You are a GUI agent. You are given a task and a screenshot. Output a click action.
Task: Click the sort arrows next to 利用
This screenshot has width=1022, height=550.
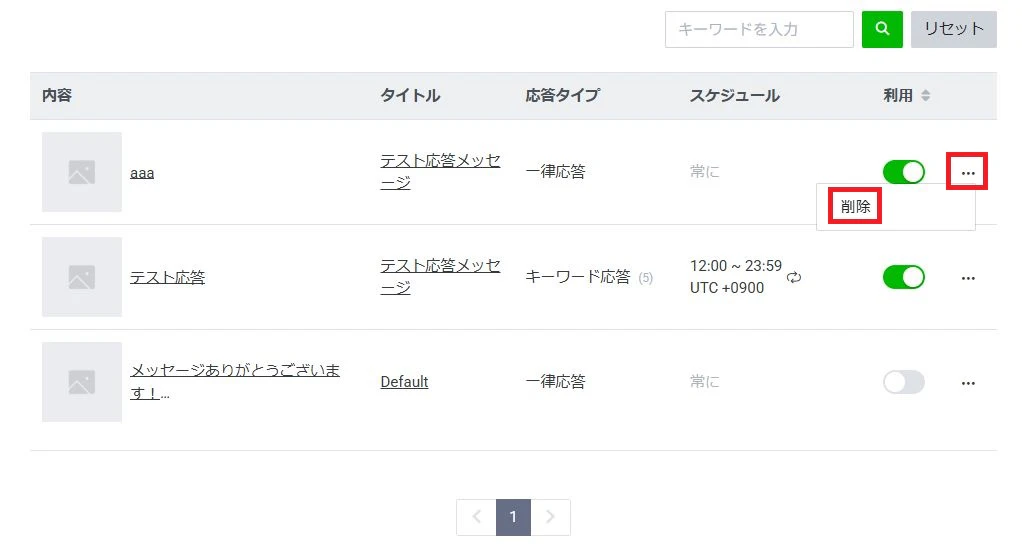click(926, 96)
